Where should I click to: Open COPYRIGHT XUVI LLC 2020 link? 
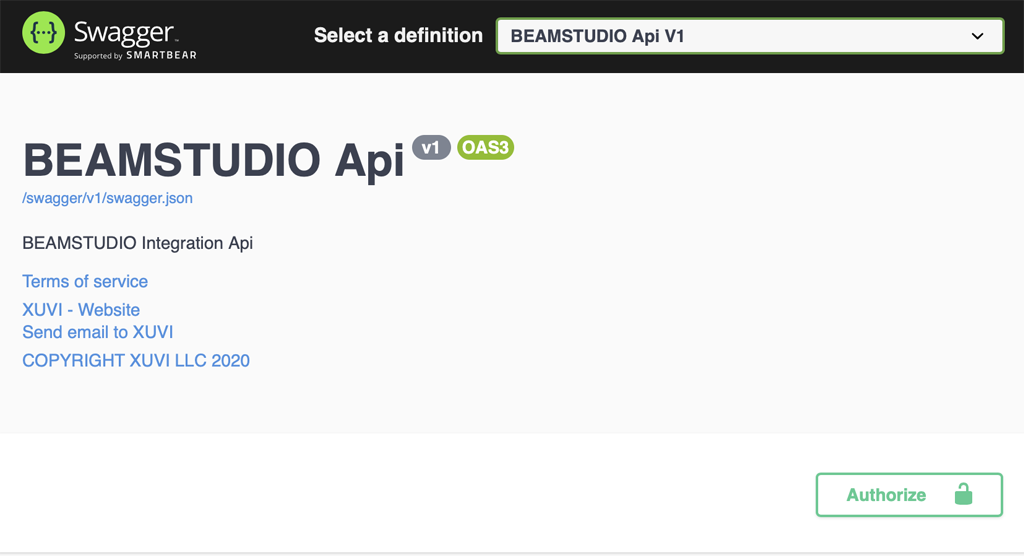[x=136, y=361]
